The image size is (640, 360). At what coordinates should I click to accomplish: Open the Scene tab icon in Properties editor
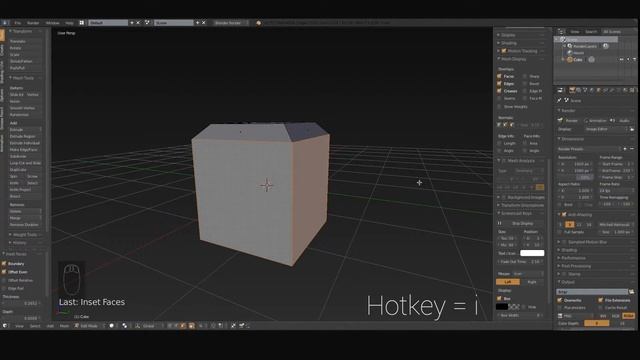pos(585,90)
